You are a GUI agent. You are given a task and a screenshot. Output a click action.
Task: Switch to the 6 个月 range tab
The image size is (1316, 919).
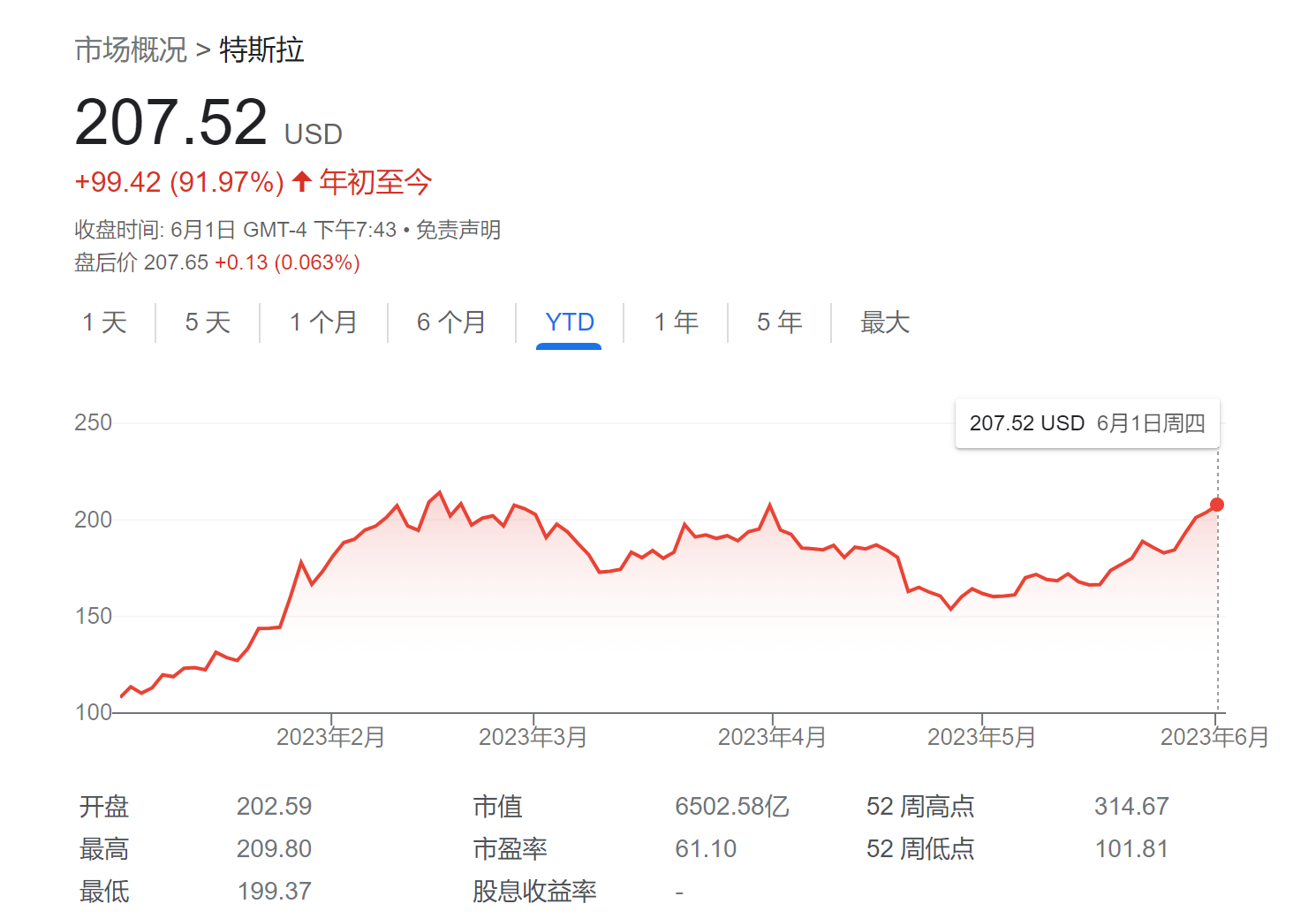[451, 323]
